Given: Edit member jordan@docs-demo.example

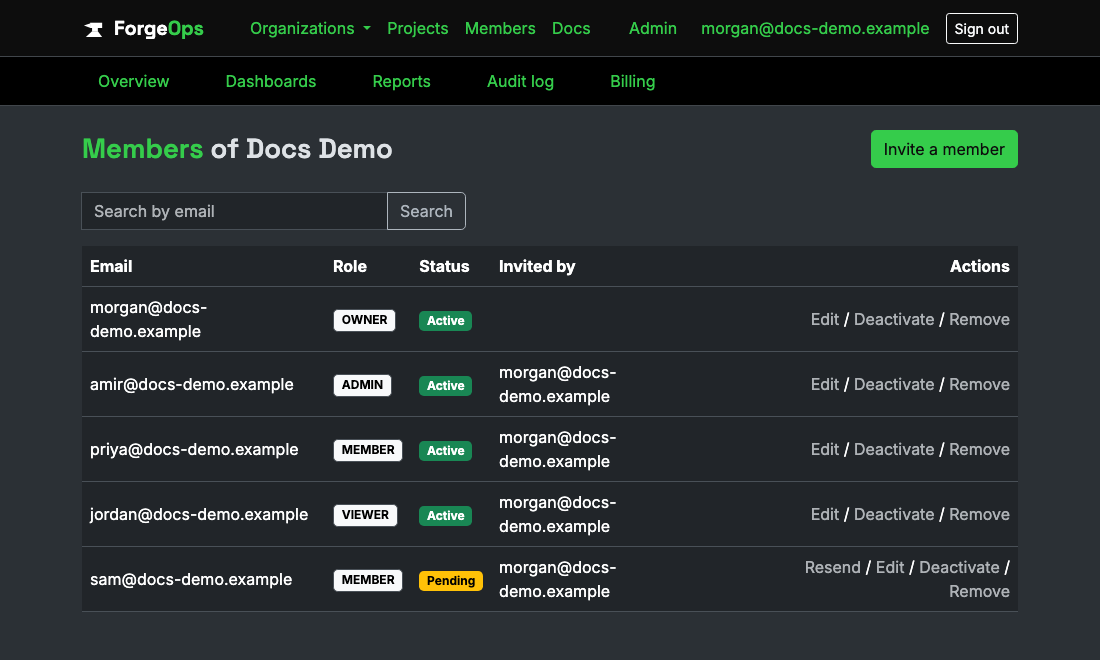Looking at the screenshot, I should 824,514.
